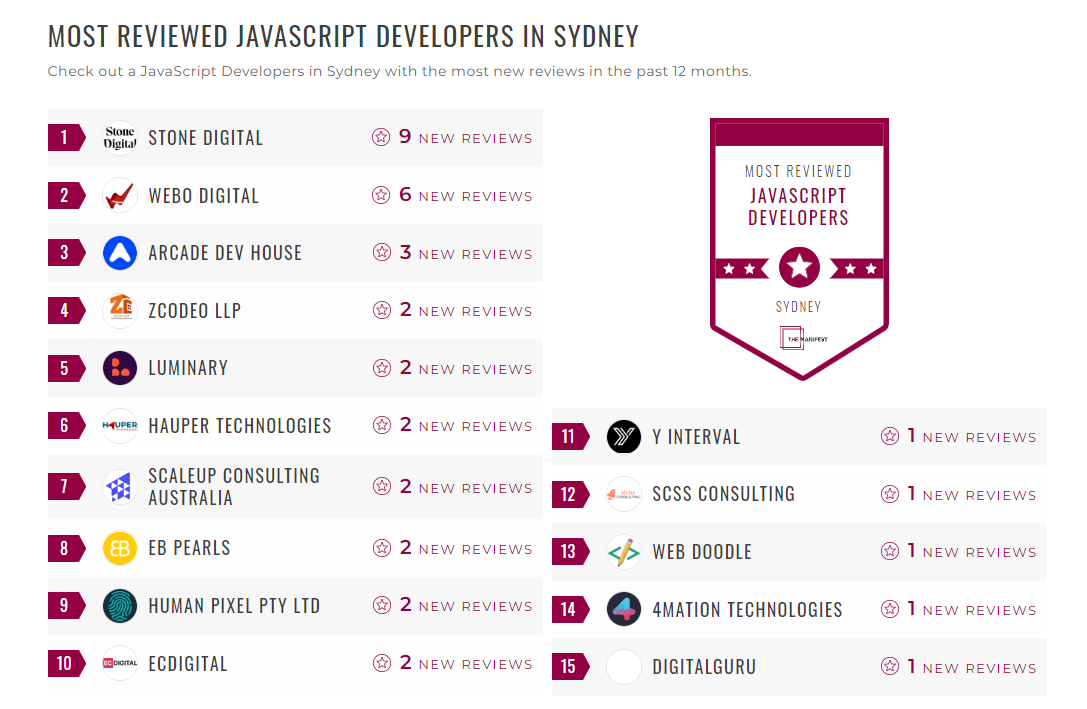Click the 9 New Reviews link for Stone Digital
This screenshot has width=1087, height=709.
(x=462, y=138)
